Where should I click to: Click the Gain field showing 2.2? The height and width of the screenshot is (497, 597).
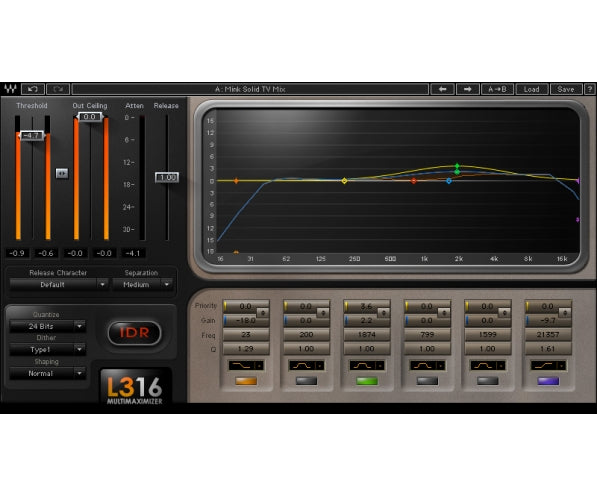click(x=367, y=321)
